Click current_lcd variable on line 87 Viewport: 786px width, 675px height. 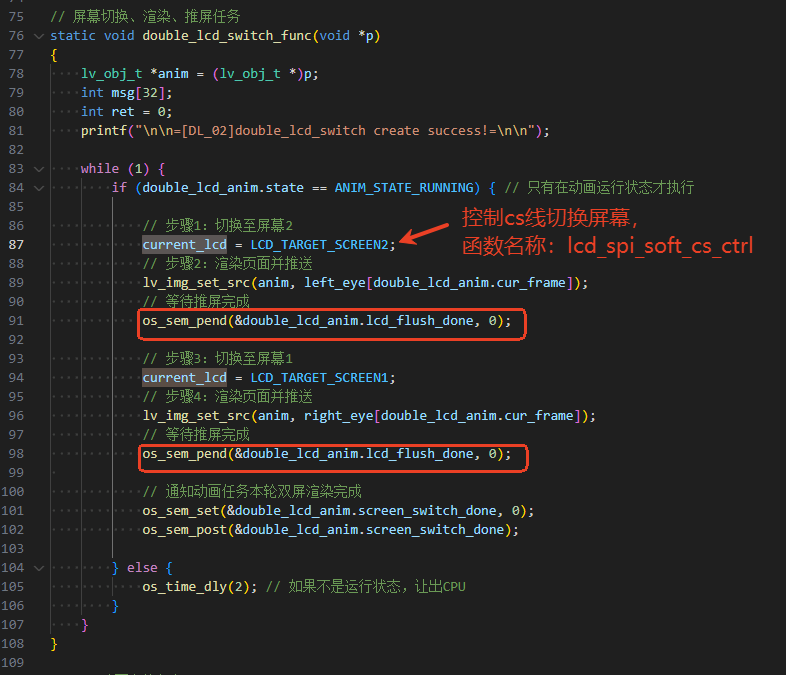point(184,245)
